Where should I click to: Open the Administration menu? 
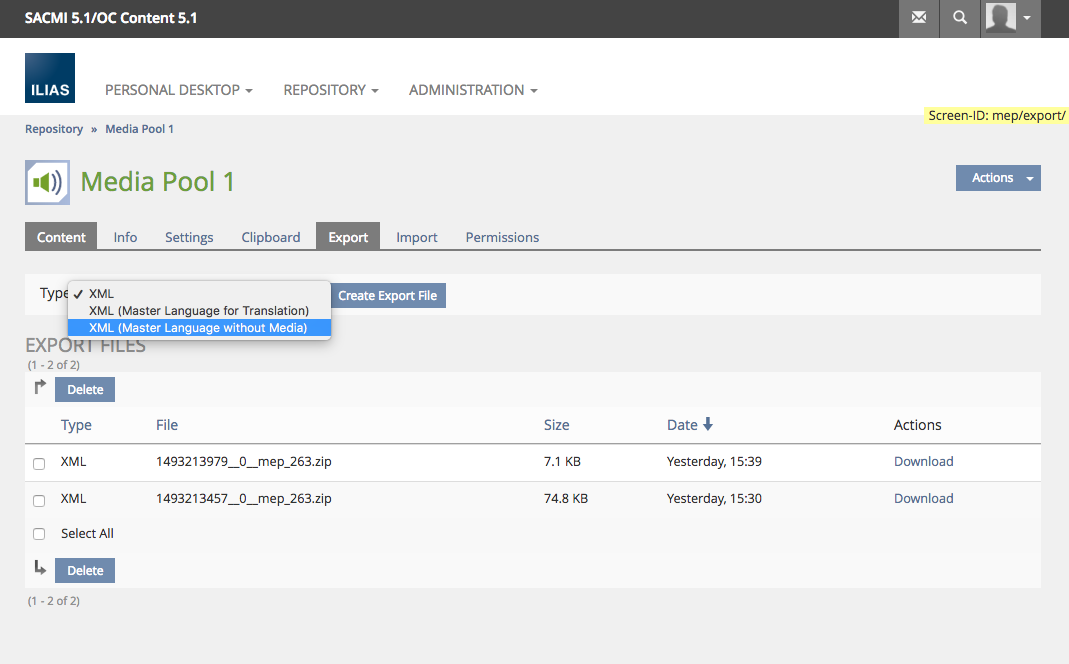(473, 90)
